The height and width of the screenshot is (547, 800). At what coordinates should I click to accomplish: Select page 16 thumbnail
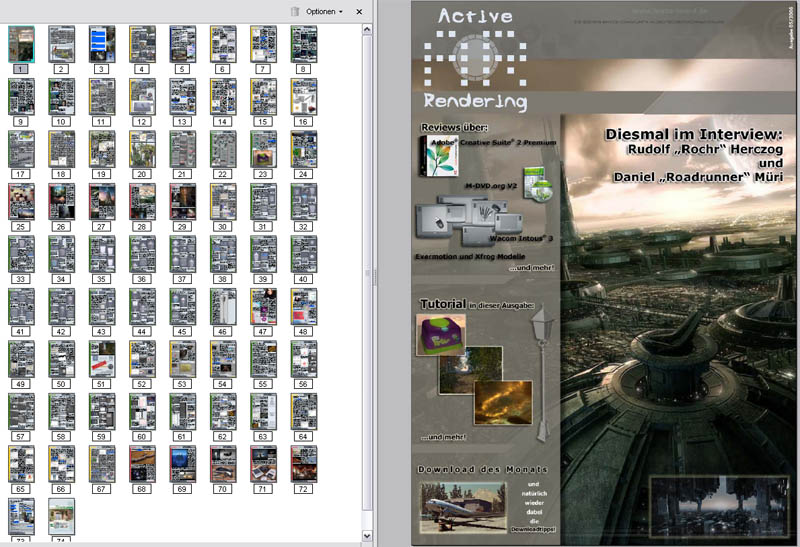pos(304,97)
